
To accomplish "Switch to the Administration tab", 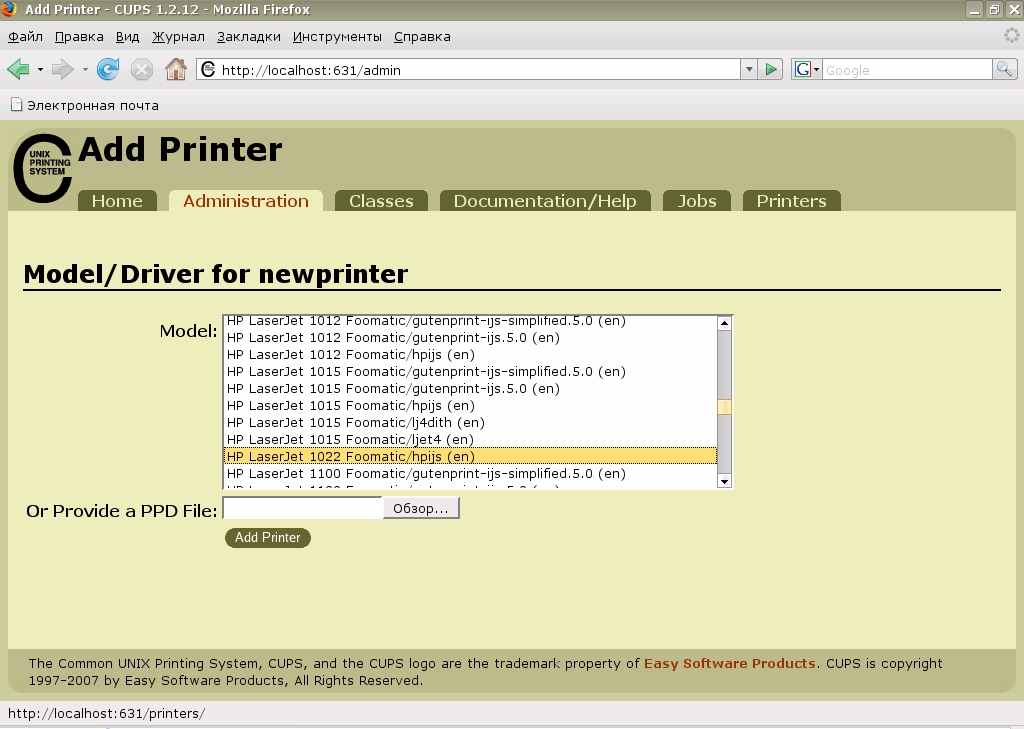I will coord(246,201).
